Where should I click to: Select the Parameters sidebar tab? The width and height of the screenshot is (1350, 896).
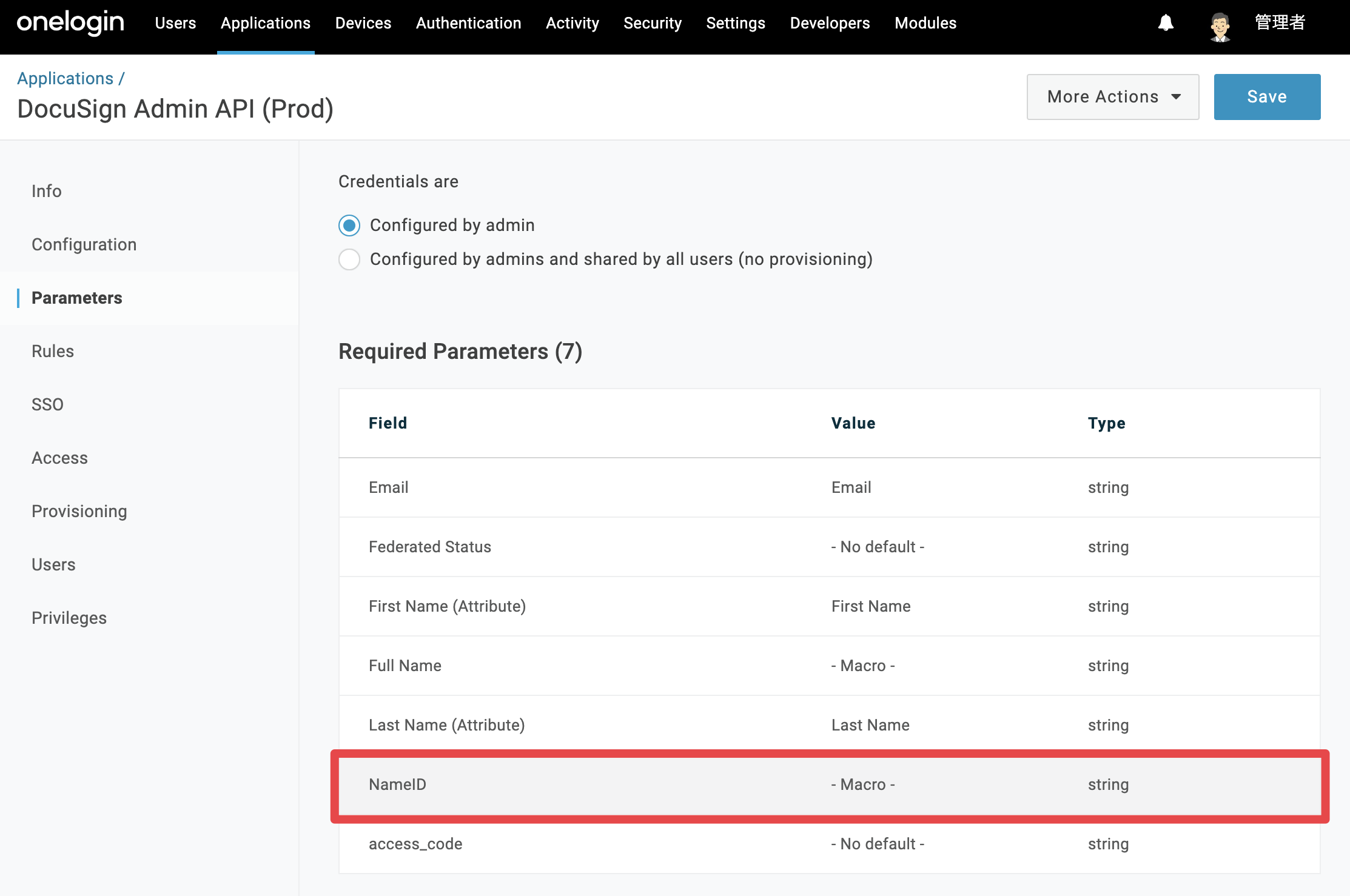(77, 298)
